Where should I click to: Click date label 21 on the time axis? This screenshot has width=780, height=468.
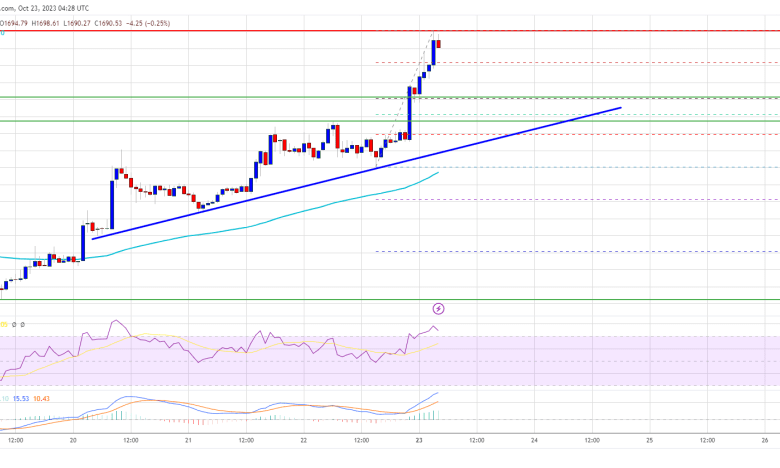[188, 439]
